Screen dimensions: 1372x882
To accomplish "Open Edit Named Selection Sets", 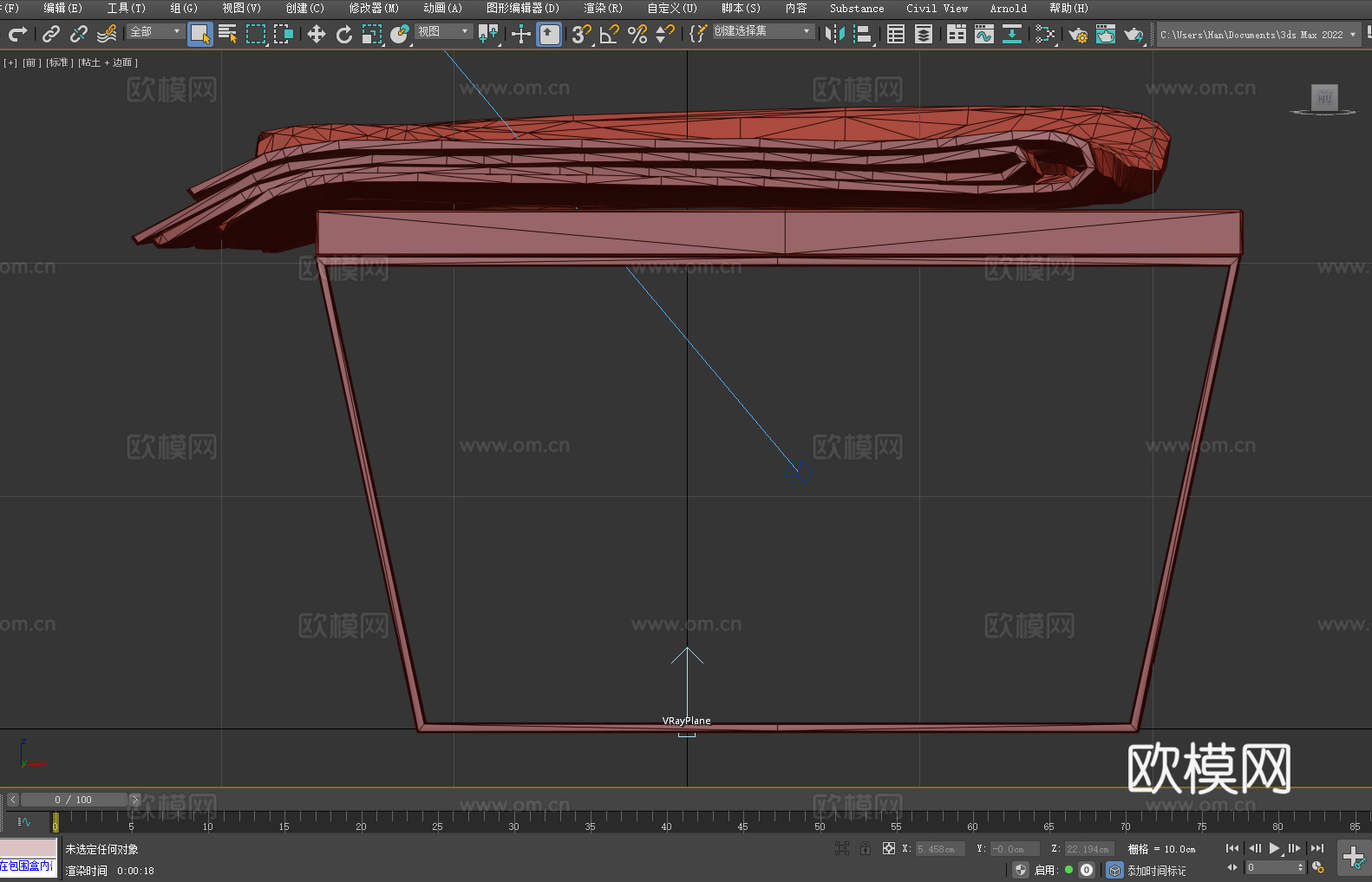I will pyautogui.click(x=697, y=34).
